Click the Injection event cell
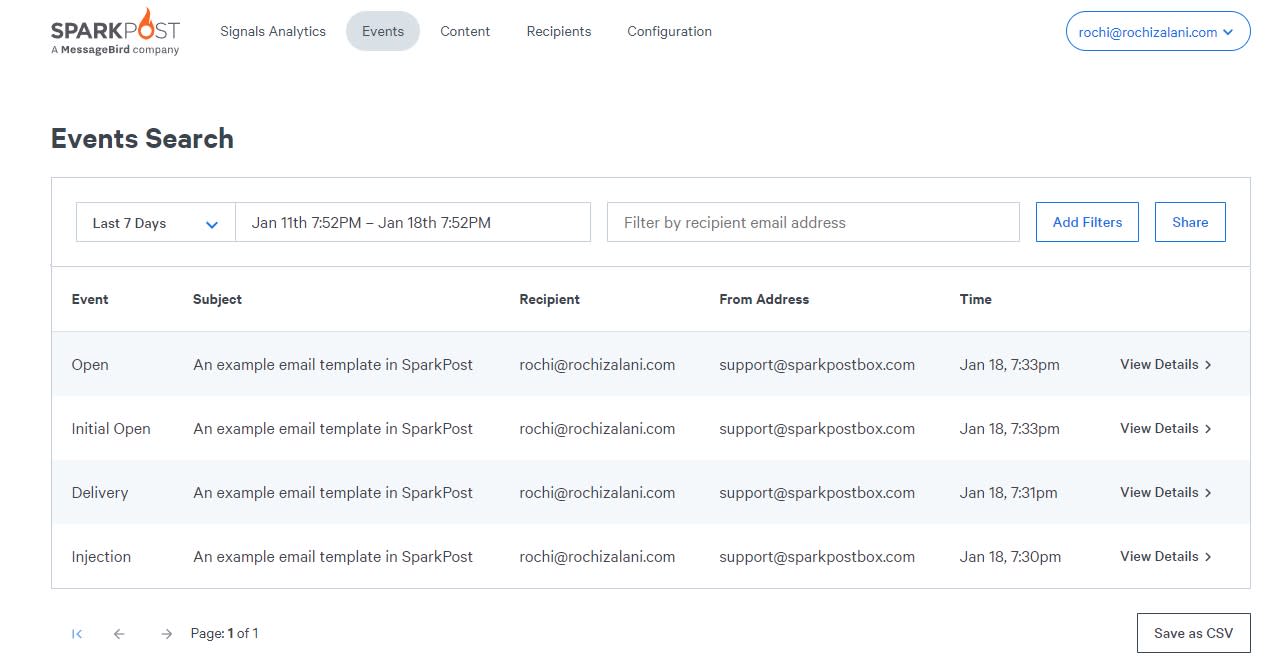Screen dimensions: 1277x662 pyautogui.click(x=101, y=557)
